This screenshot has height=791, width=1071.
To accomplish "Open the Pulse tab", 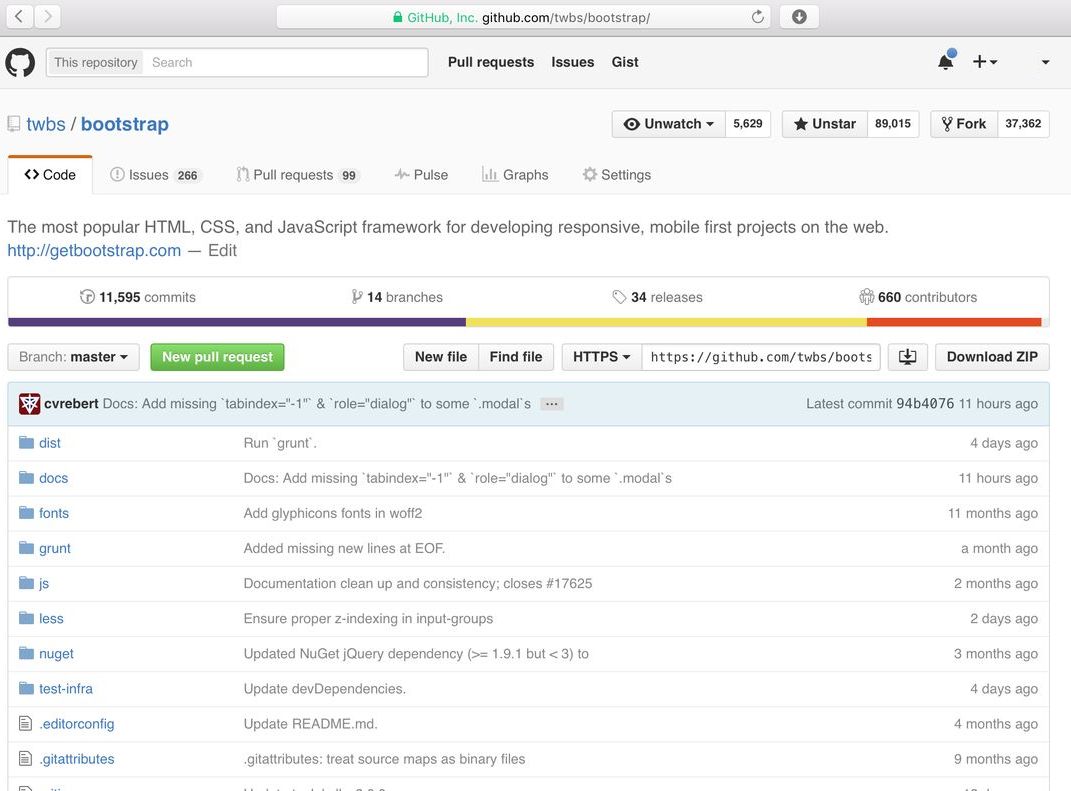I will [421, 175].
